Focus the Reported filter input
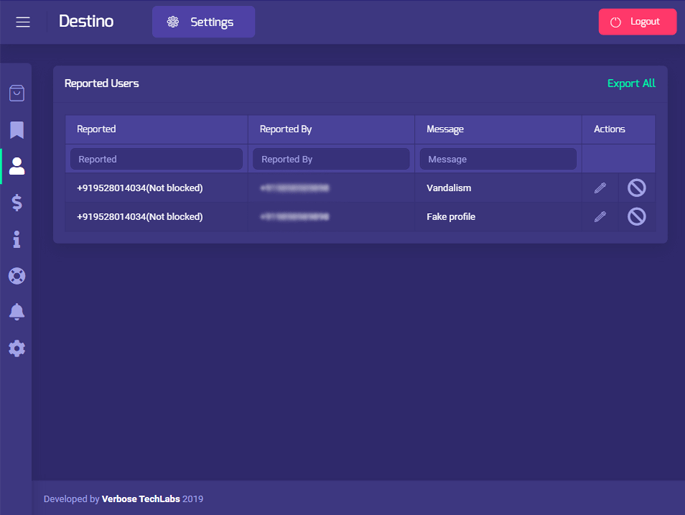The width and height of the screenshot is (685, 515). (x=156, y=159)
